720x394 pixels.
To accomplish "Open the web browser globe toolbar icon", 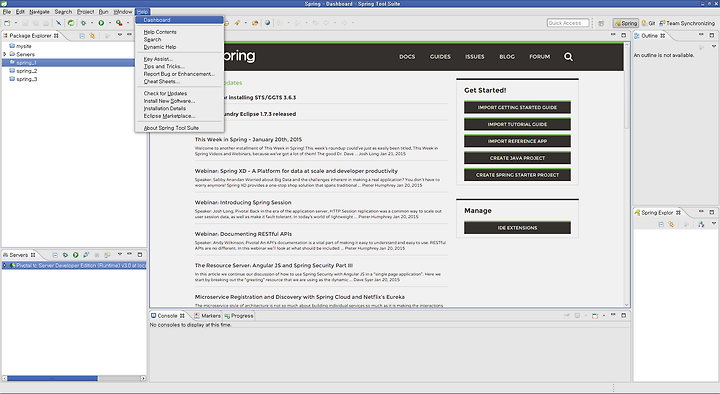I will (267, 23).
